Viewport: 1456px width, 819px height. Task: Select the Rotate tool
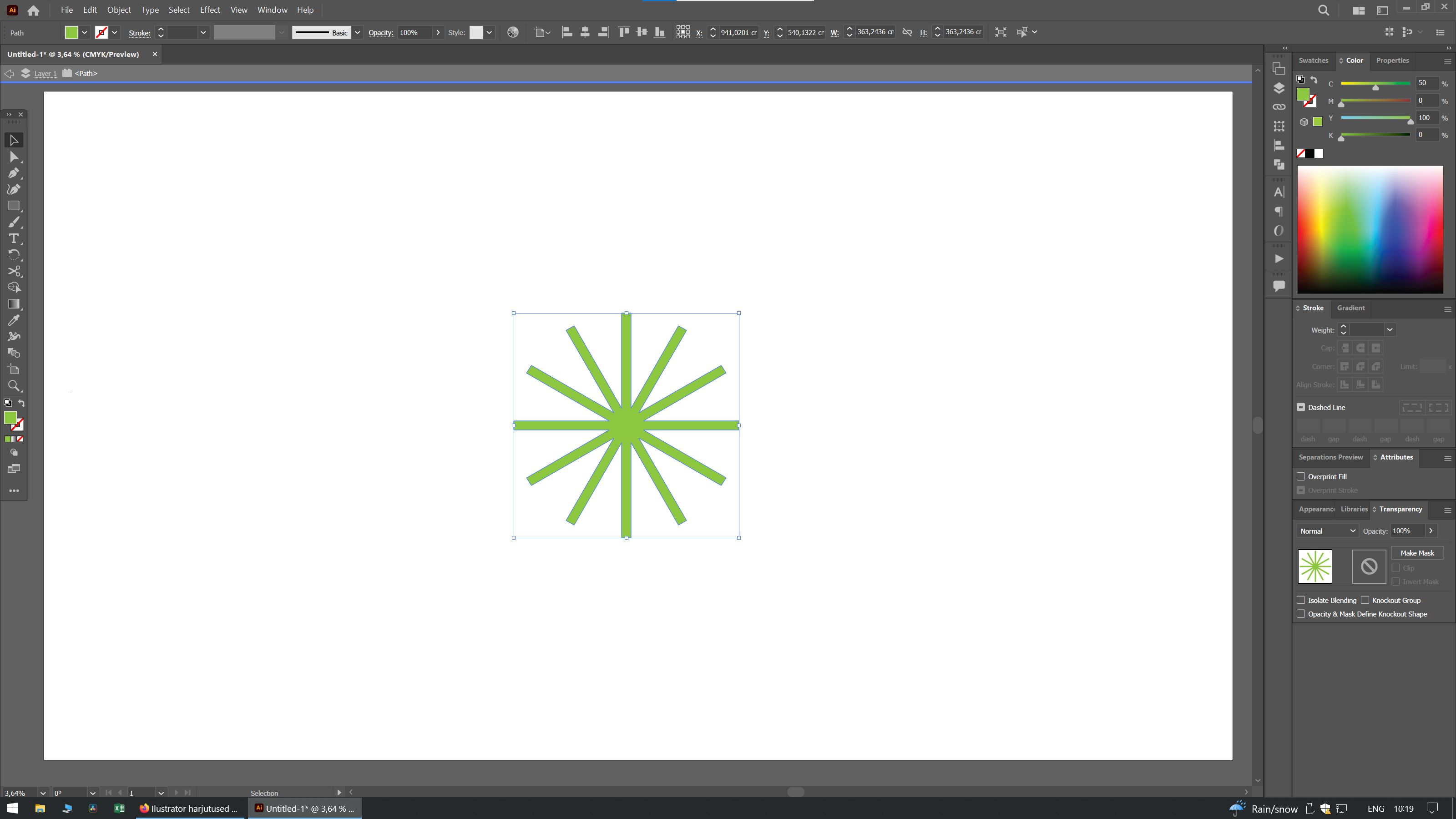click(x=14, y=255)
